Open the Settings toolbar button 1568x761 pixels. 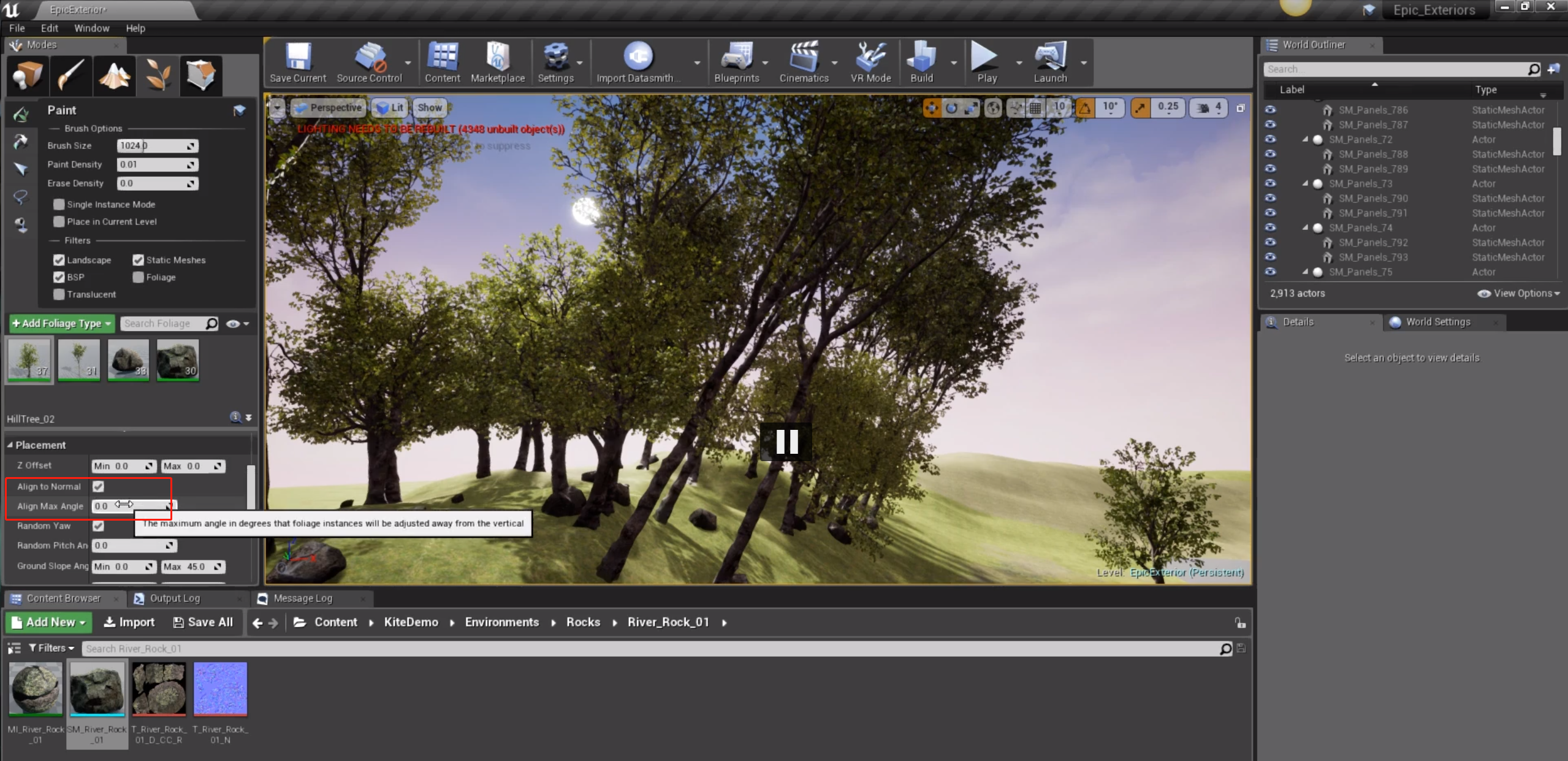(555, 63)
